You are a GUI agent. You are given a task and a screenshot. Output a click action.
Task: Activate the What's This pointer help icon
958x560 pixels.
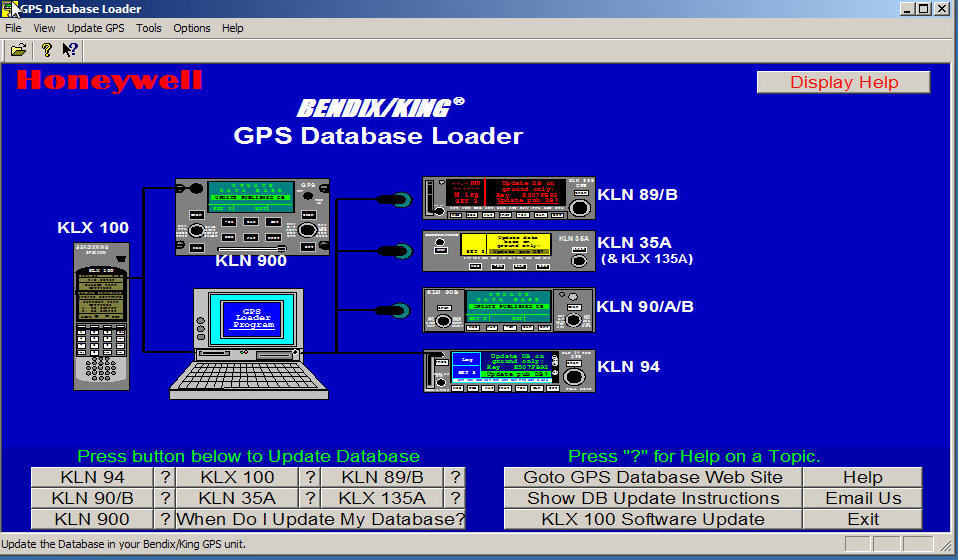point(70,50)
